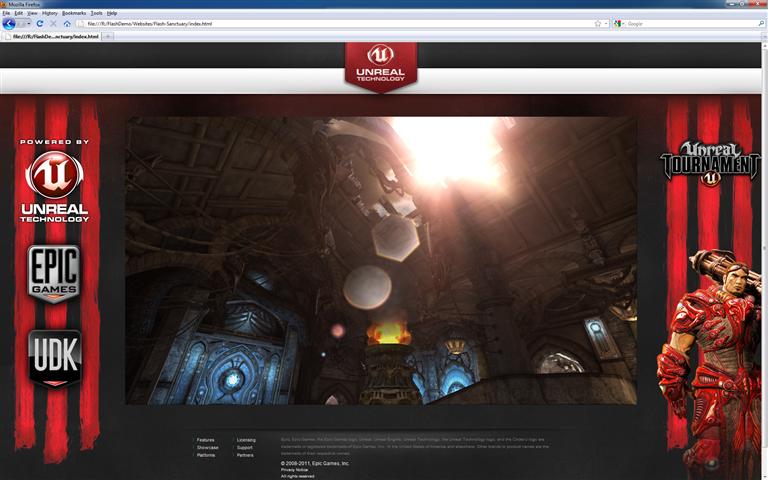Click the Flash 3D scene viewport

pos(380,260)
